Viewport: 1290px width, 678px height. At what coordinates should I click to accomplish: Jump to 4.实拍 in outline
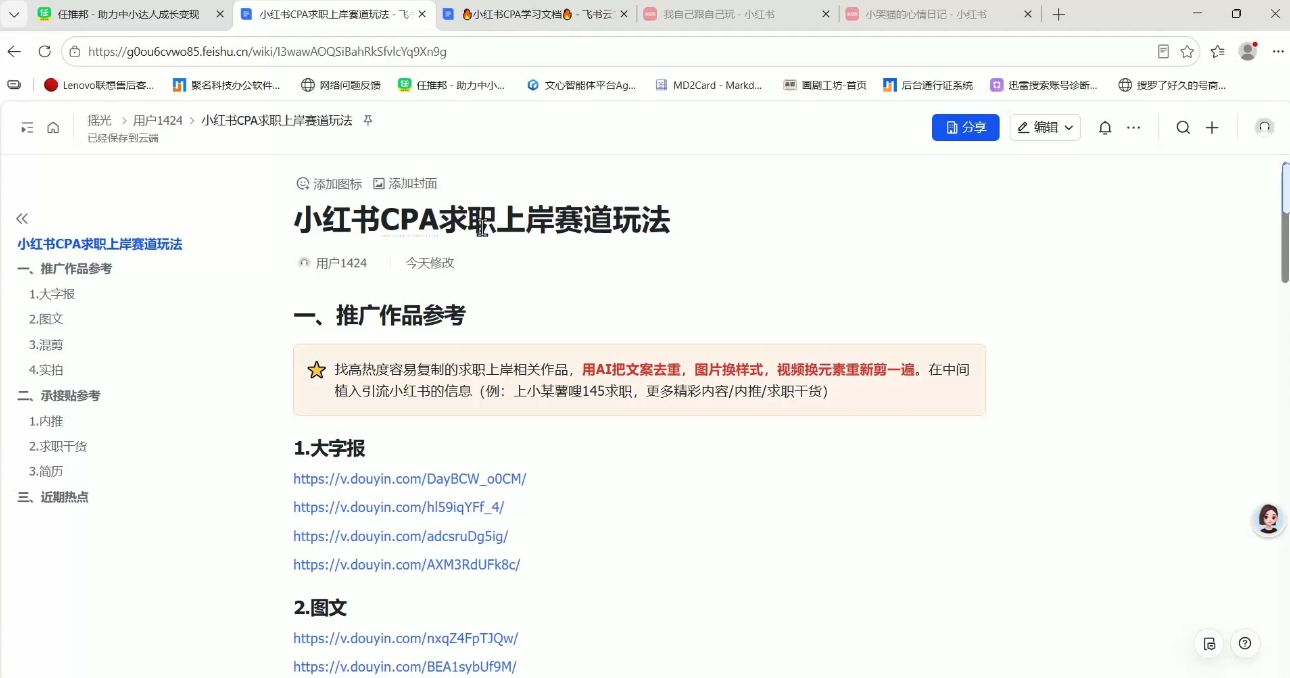tap(46, 370)
